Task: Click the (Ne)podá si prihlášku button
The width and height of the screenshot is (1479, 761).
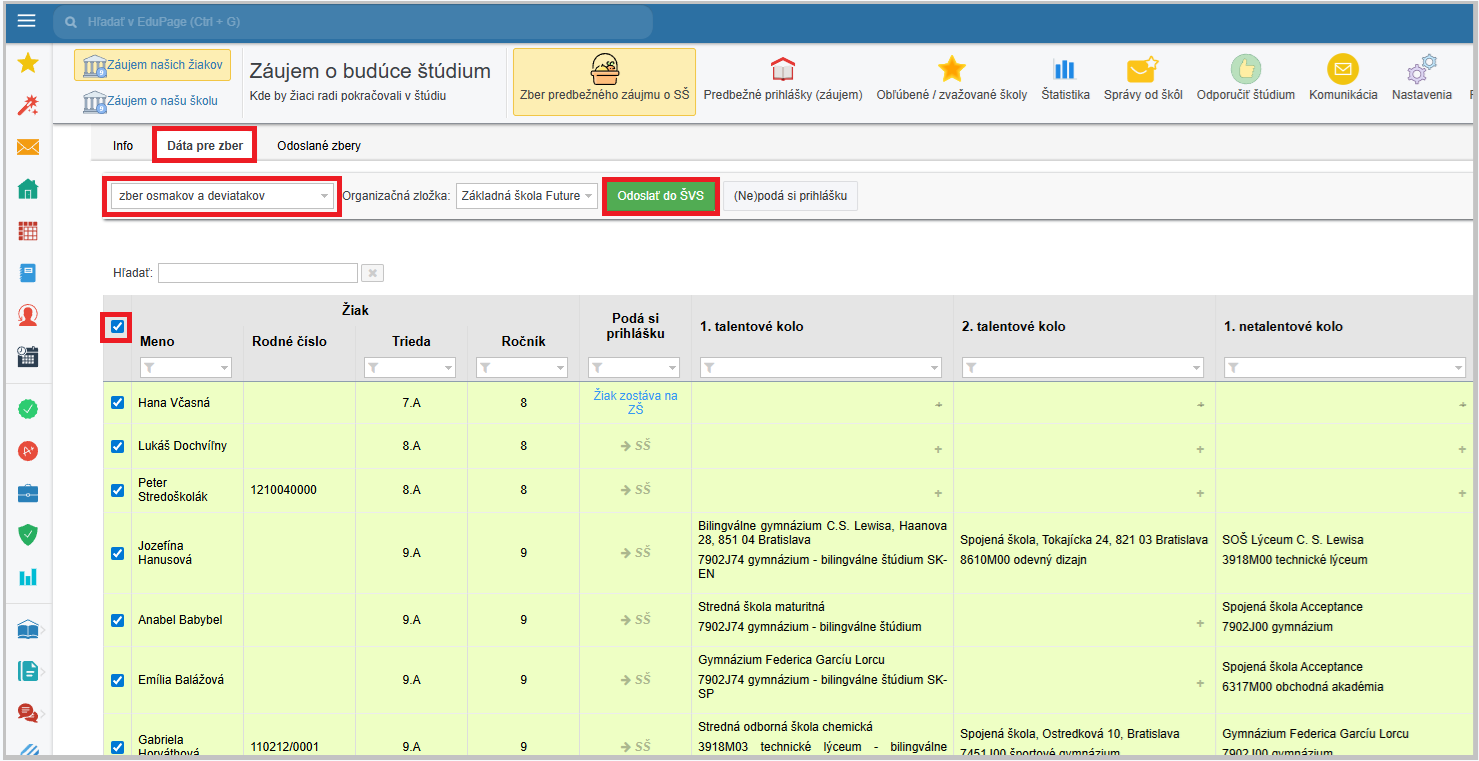Action: (x=790, y=196)
